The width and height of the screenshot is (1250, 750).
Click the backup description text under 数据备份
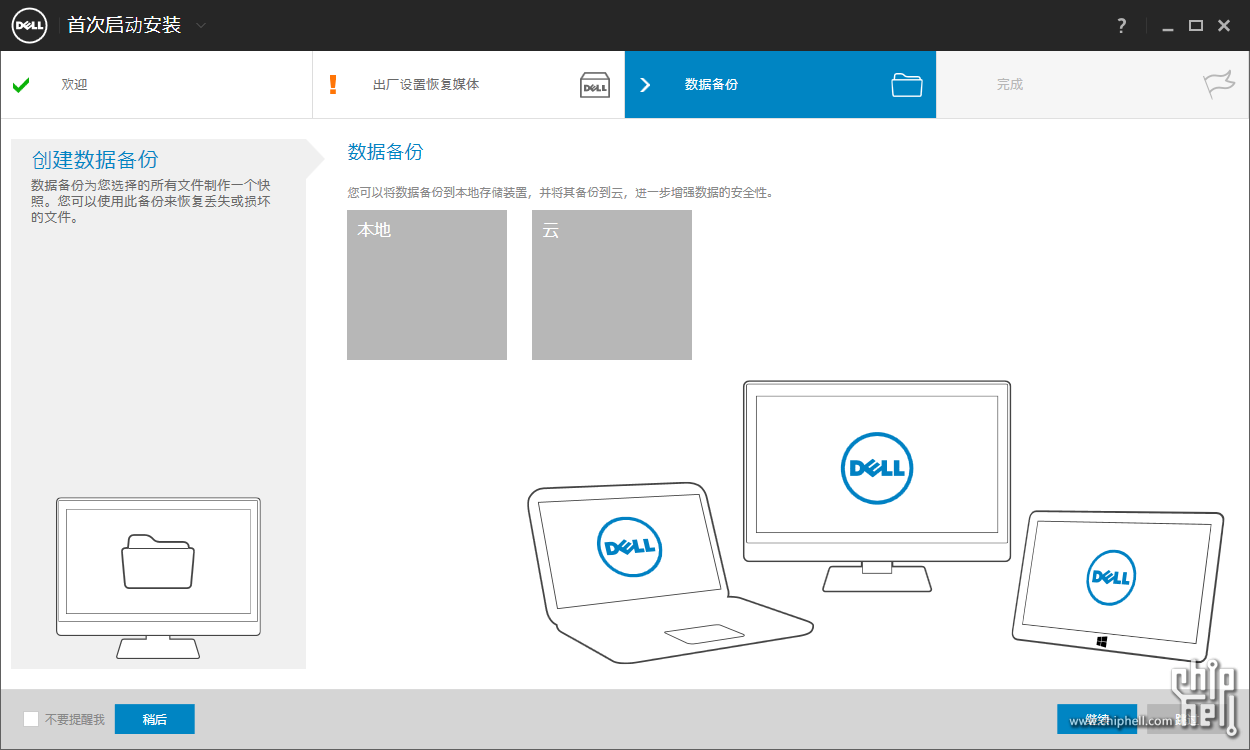[x=561, y=192]
